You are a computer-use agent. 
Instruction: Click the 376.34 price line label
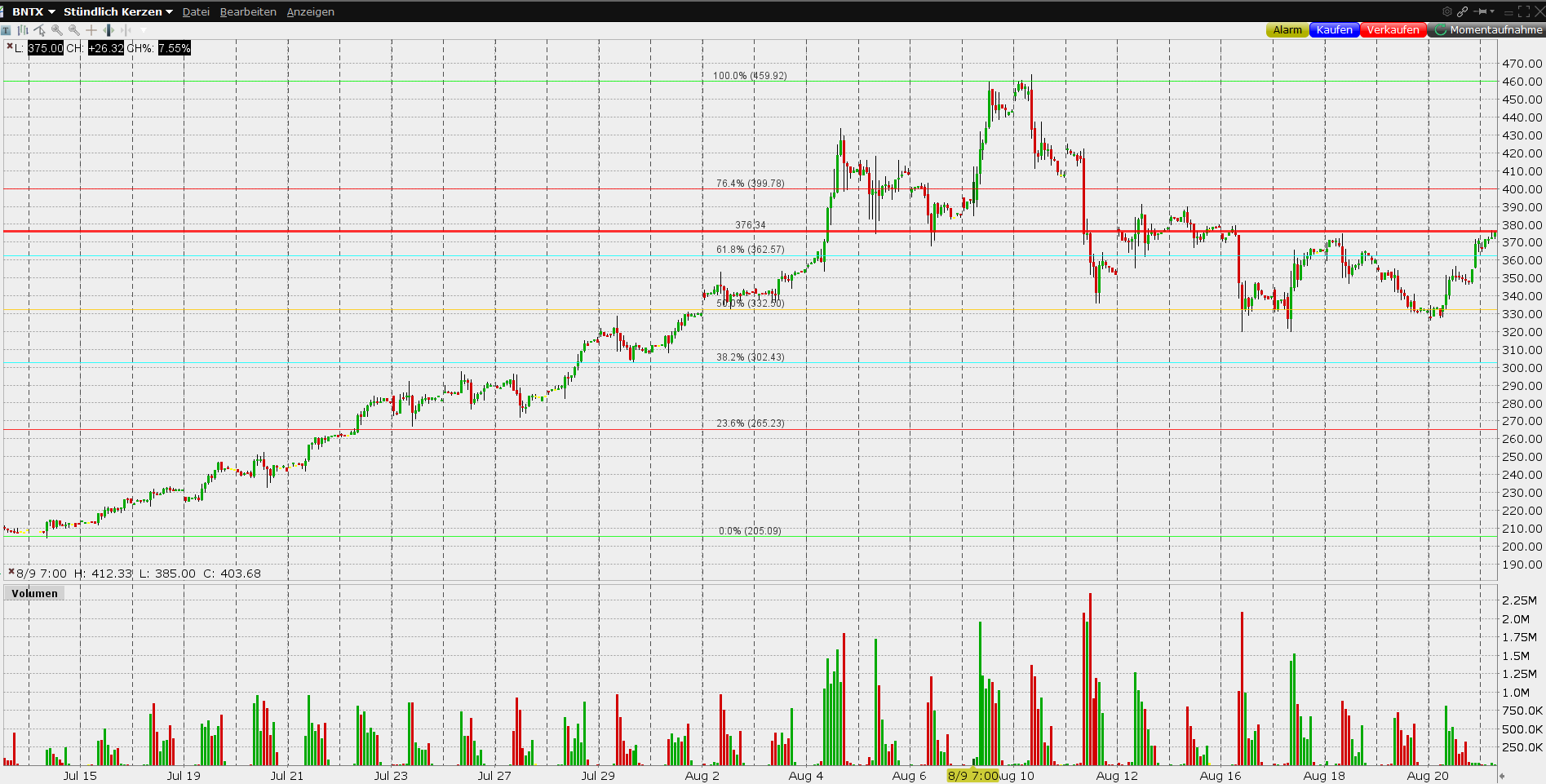pyautogui.click(x=750, y=225)
